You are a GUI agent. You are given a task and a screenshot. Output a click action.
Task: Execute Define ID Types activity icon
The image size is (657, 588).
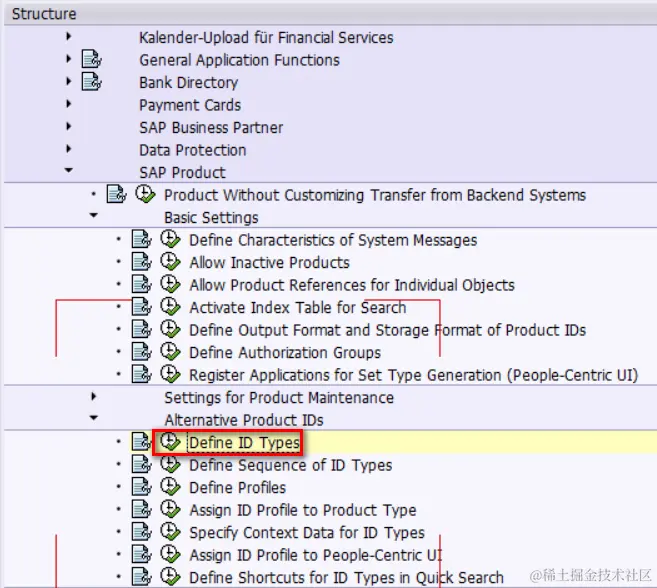click(x=170, y=442)
